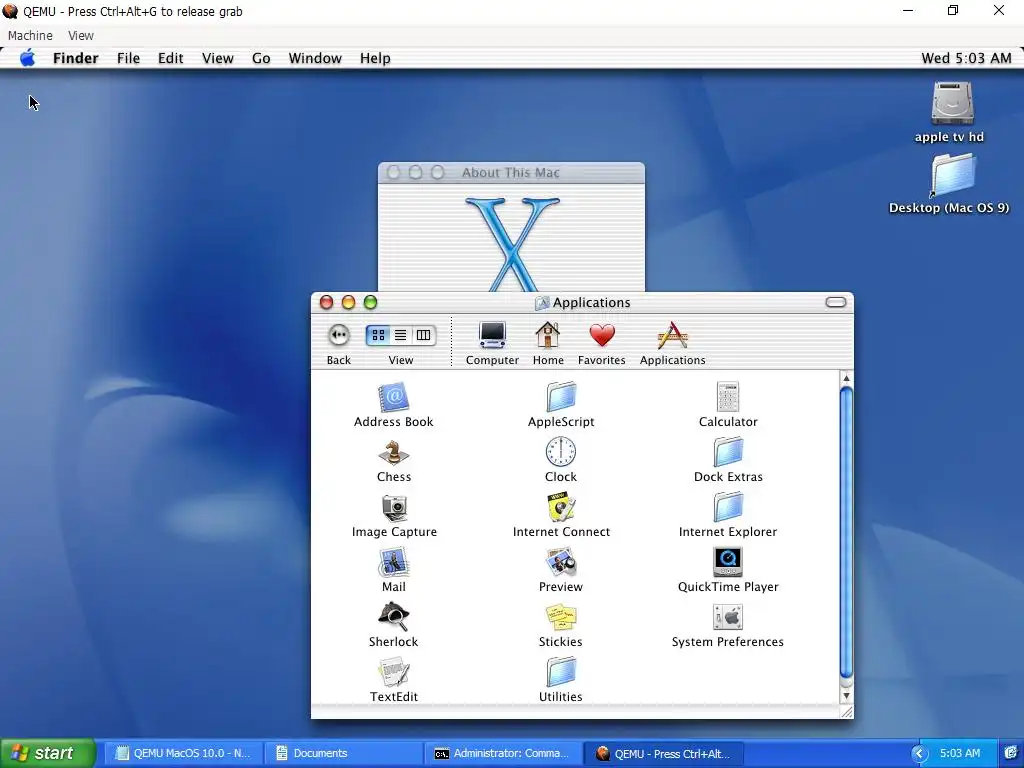This screenshot has width=1024, height=768.
Task: Open QuickTime Player
Action: (x=728, y=562)
